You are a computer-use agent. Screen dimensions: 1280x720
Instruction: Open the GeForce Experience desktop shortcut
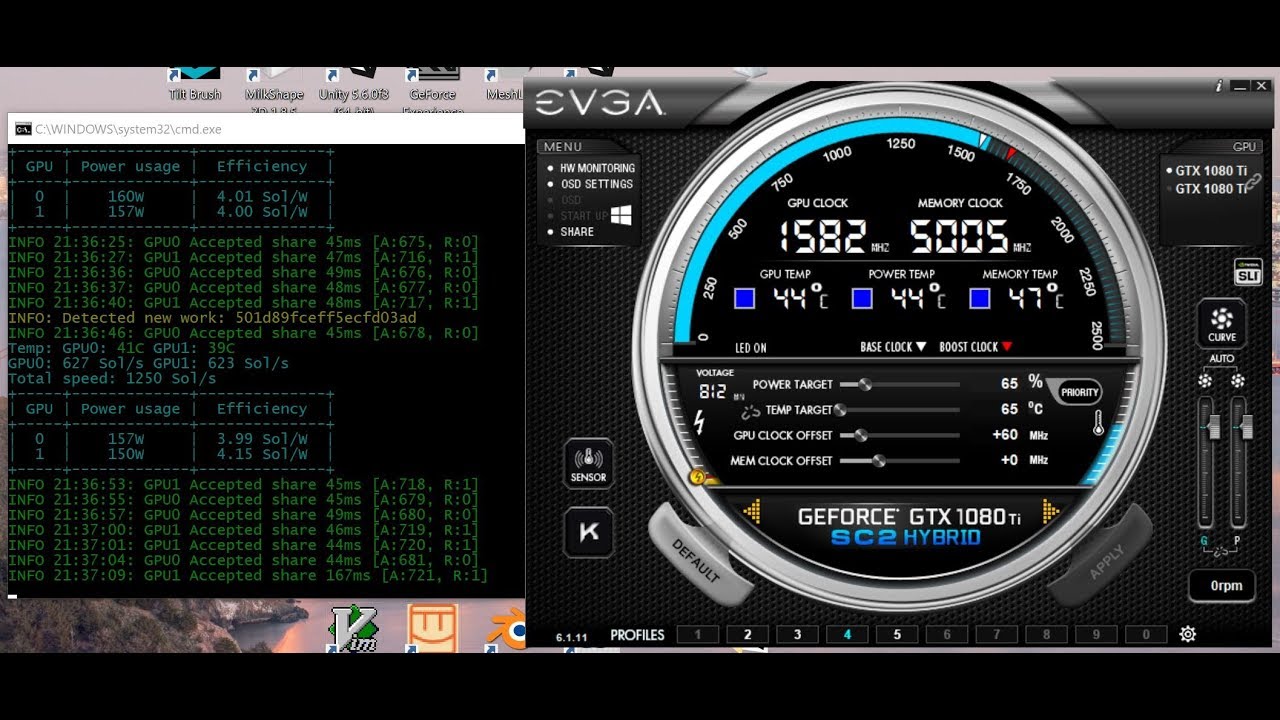click(433, 90)
